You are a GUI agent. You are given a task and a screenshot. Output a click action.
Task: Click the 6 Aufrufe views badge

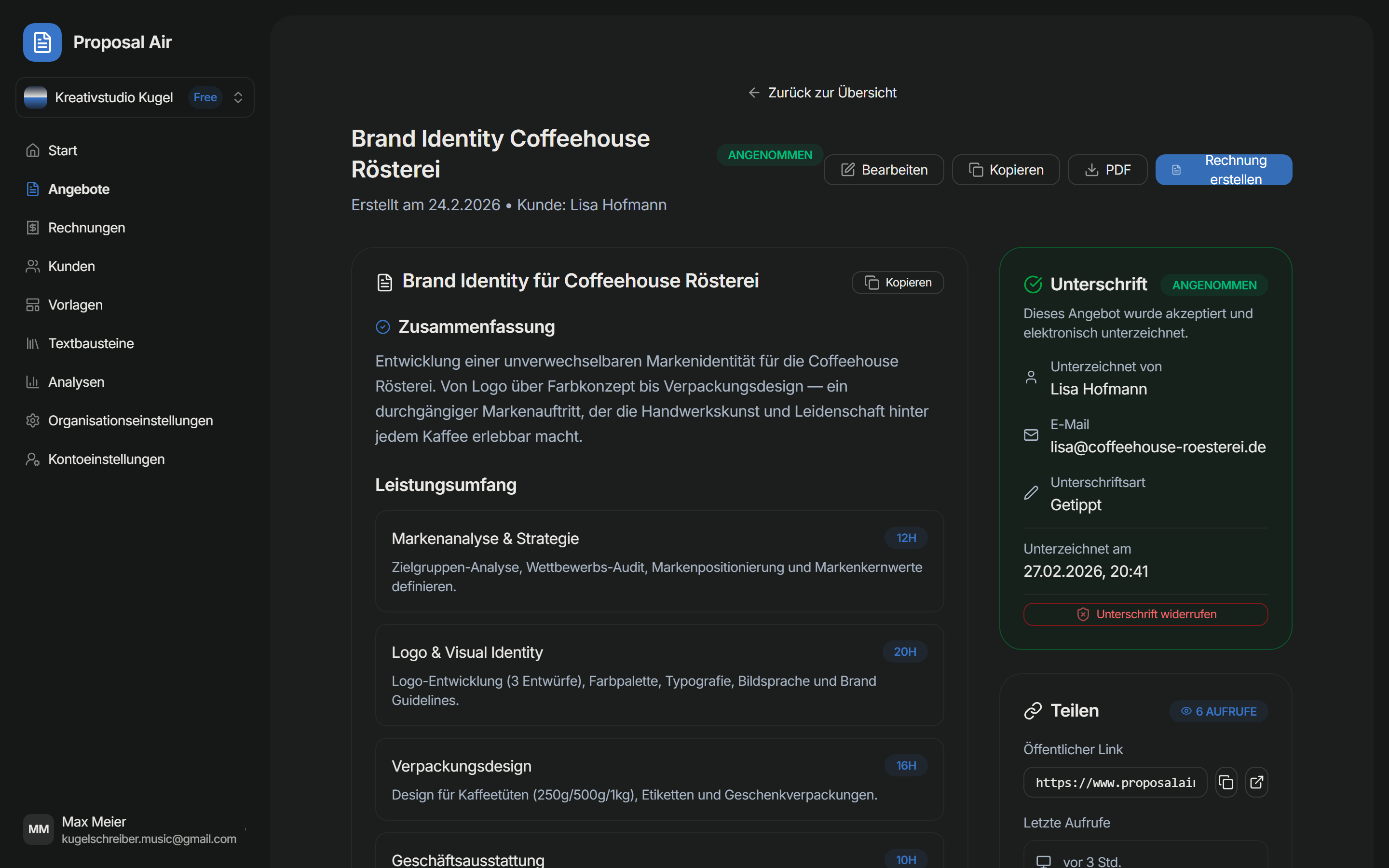coord(1218,711)
